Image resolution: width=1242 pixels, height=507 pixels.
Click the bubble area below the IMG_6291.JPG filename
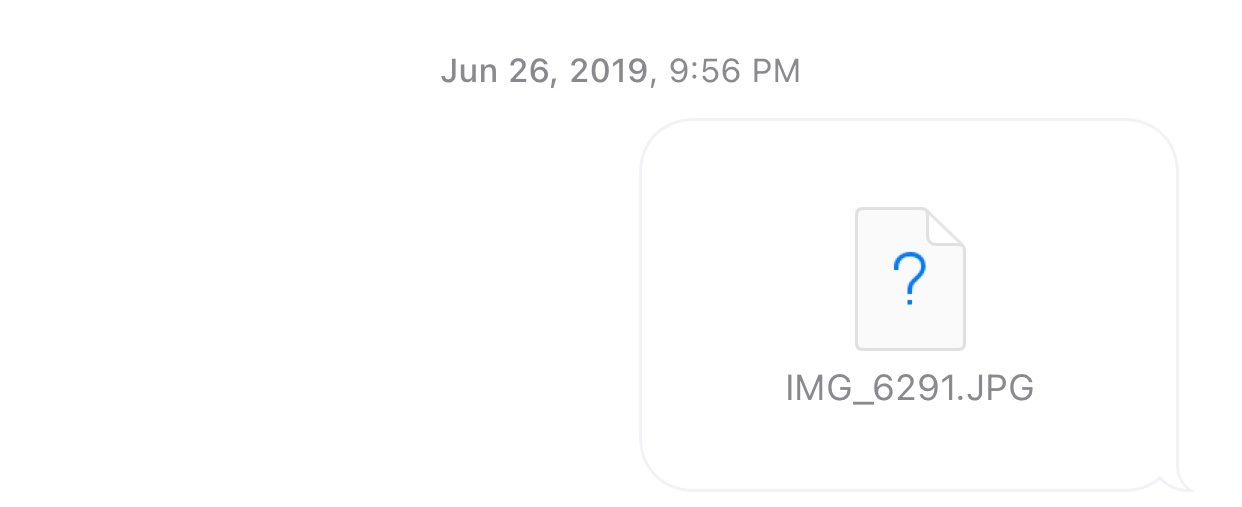click(x=910, y=448)
